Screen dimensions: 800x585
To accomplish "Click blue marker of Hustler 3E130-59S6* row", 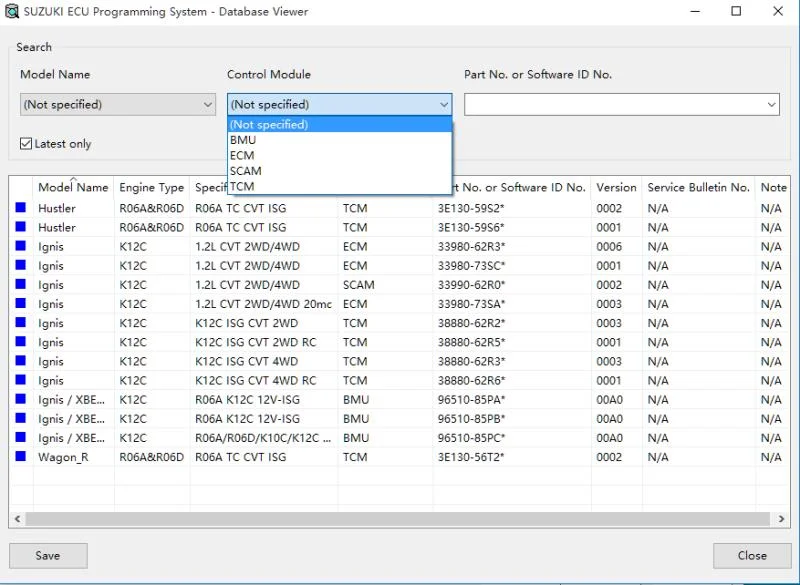I will [20, 226].
